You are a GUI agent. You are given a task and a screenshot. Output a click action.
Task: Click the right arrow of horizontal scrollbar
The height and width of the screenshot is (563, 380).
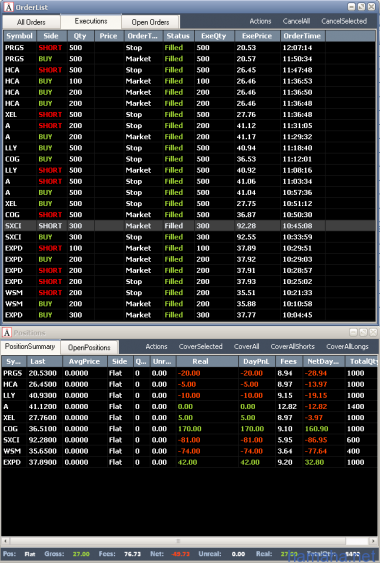coord(374,540)
